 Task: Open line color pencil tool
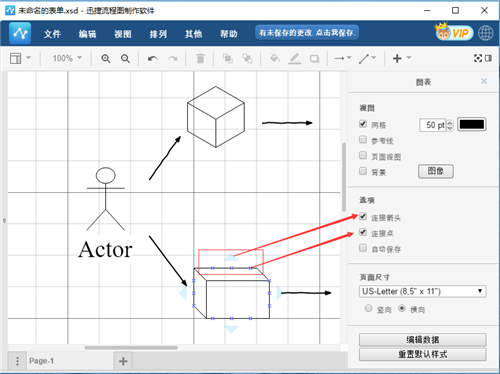coord(294,59)
